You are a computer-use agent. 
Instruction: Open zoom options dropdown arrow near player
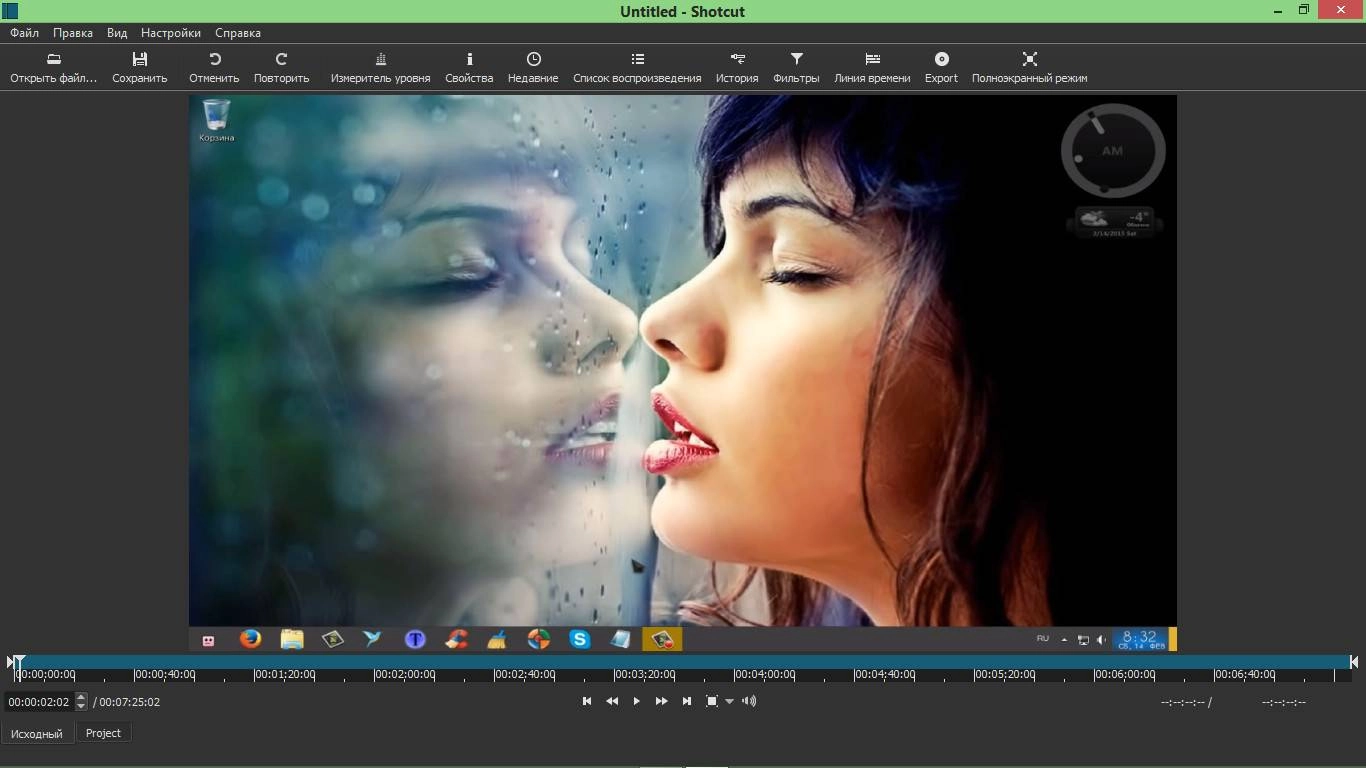pos(729,702)
